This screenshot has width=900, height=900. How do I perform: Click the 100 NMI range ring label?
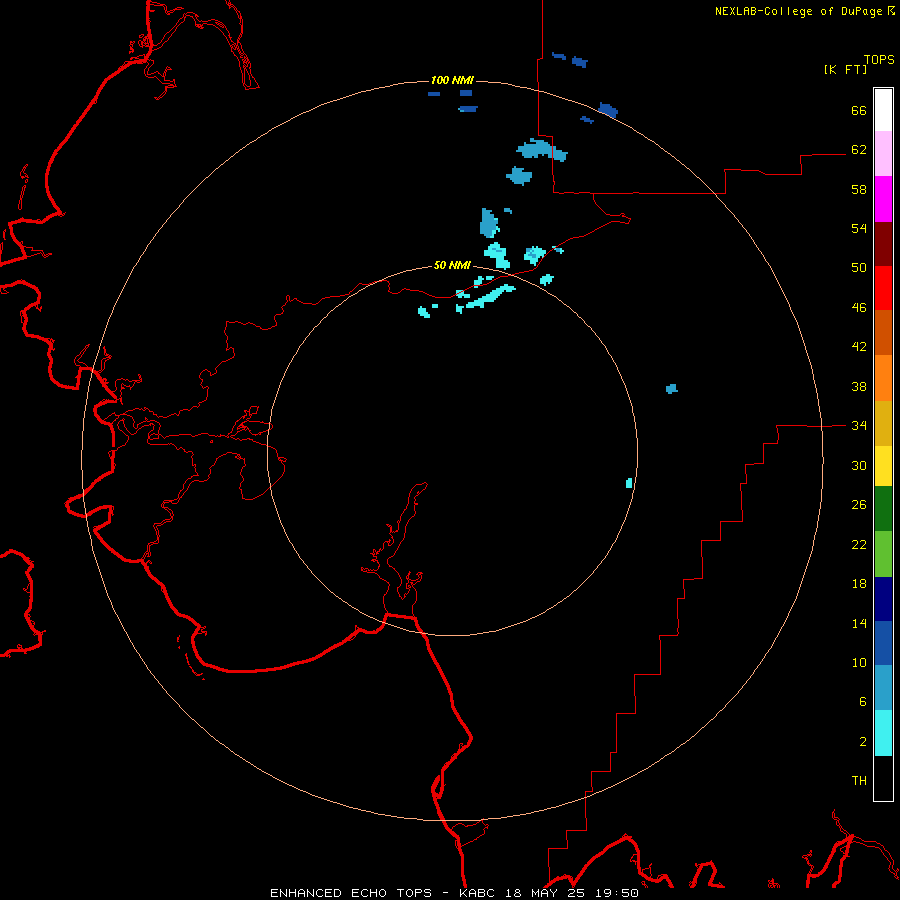tap(452, 80)
